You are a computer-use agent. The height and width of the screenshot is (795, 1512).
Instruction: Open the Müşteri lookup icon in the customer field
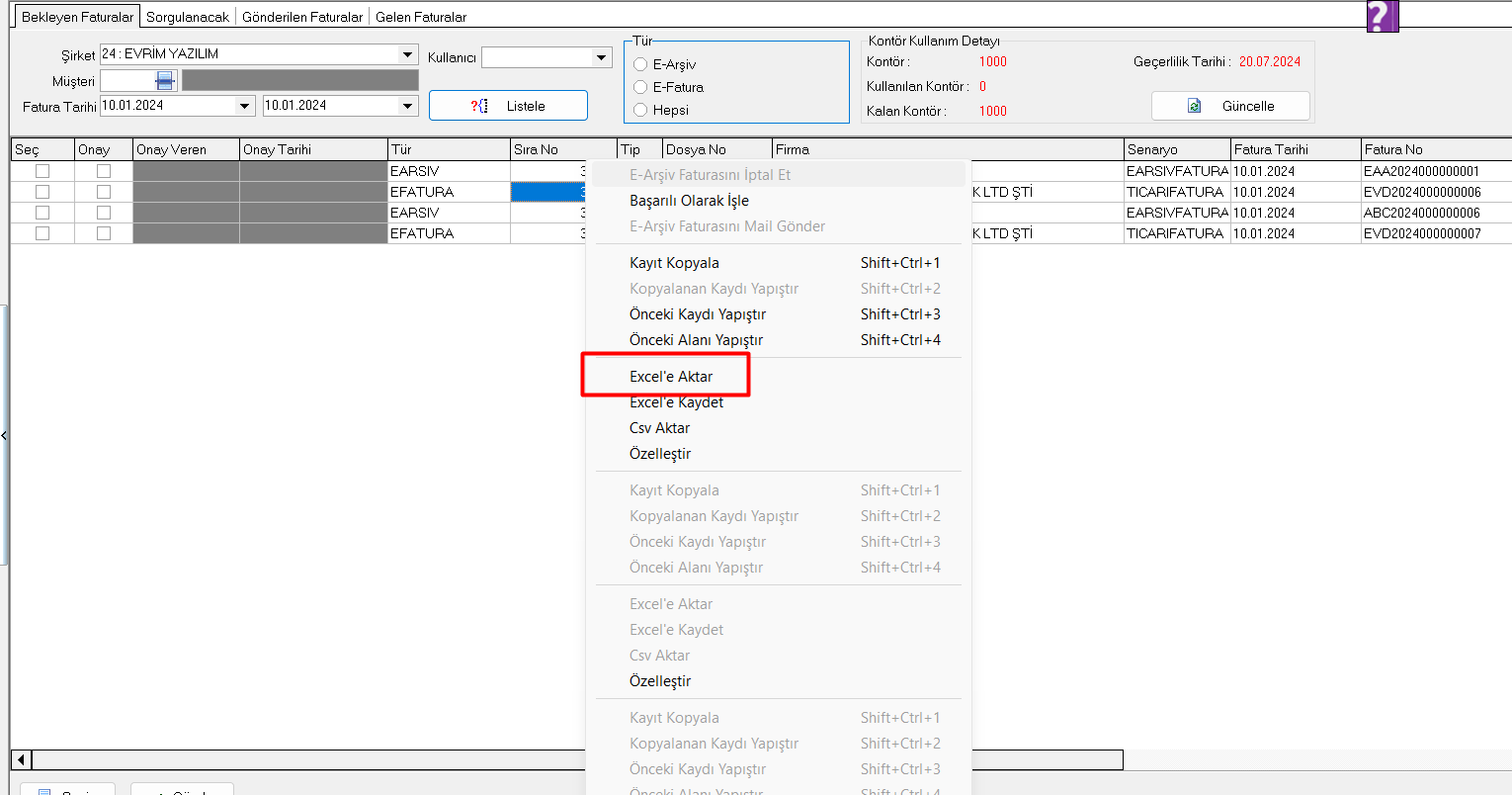[x=165, y=80]
